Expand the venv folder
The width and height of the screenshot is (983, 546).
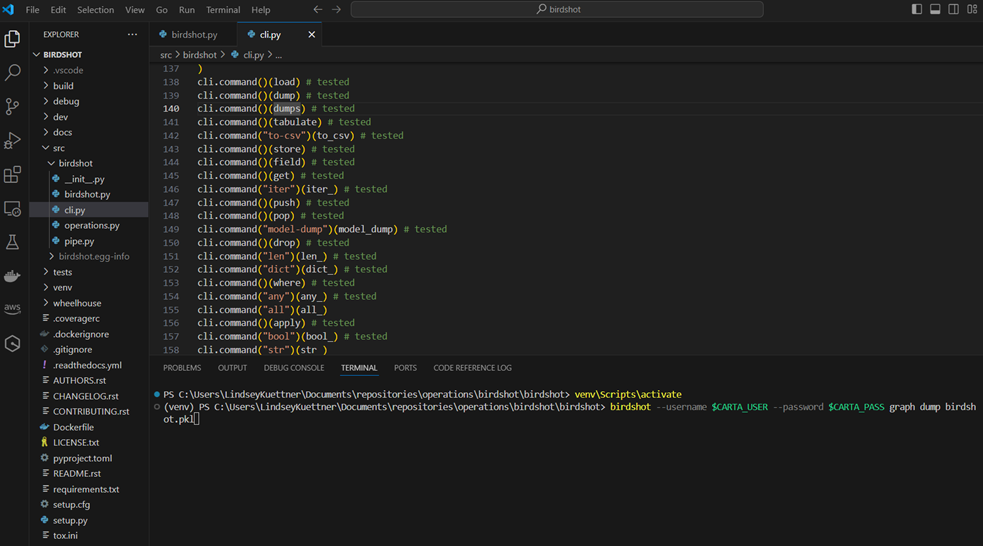89,287
